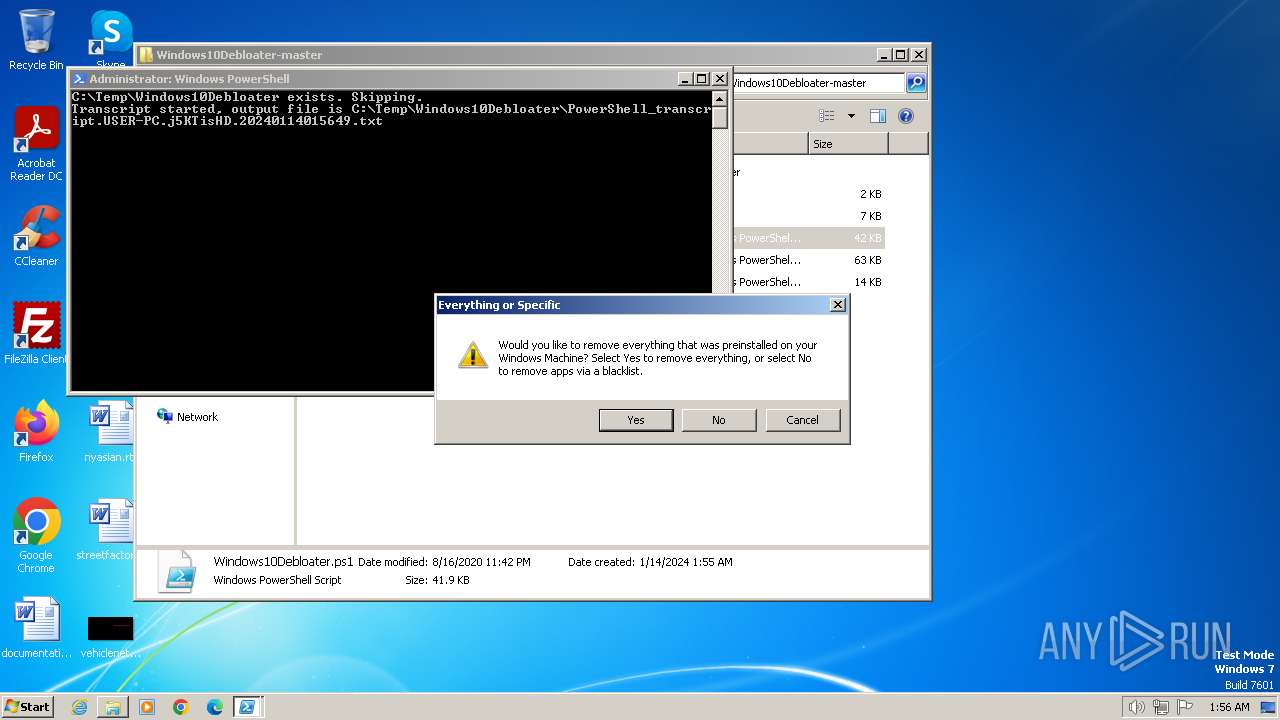Close the Everything or Specific dialog
This screenshot has height=720, width=1280.
pos(838,305)
